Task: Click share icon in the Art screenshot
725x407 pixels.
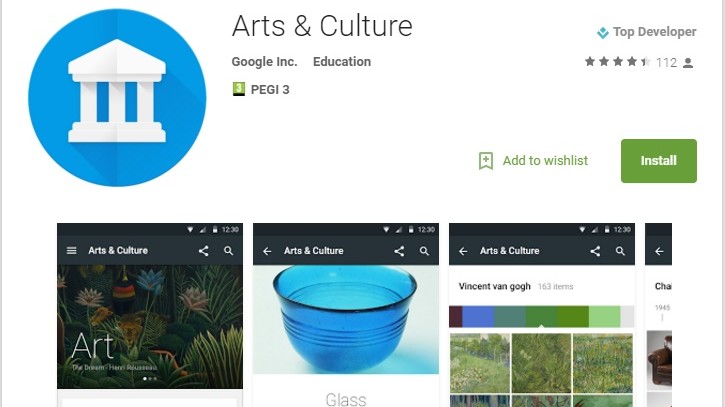Action: 203,251
